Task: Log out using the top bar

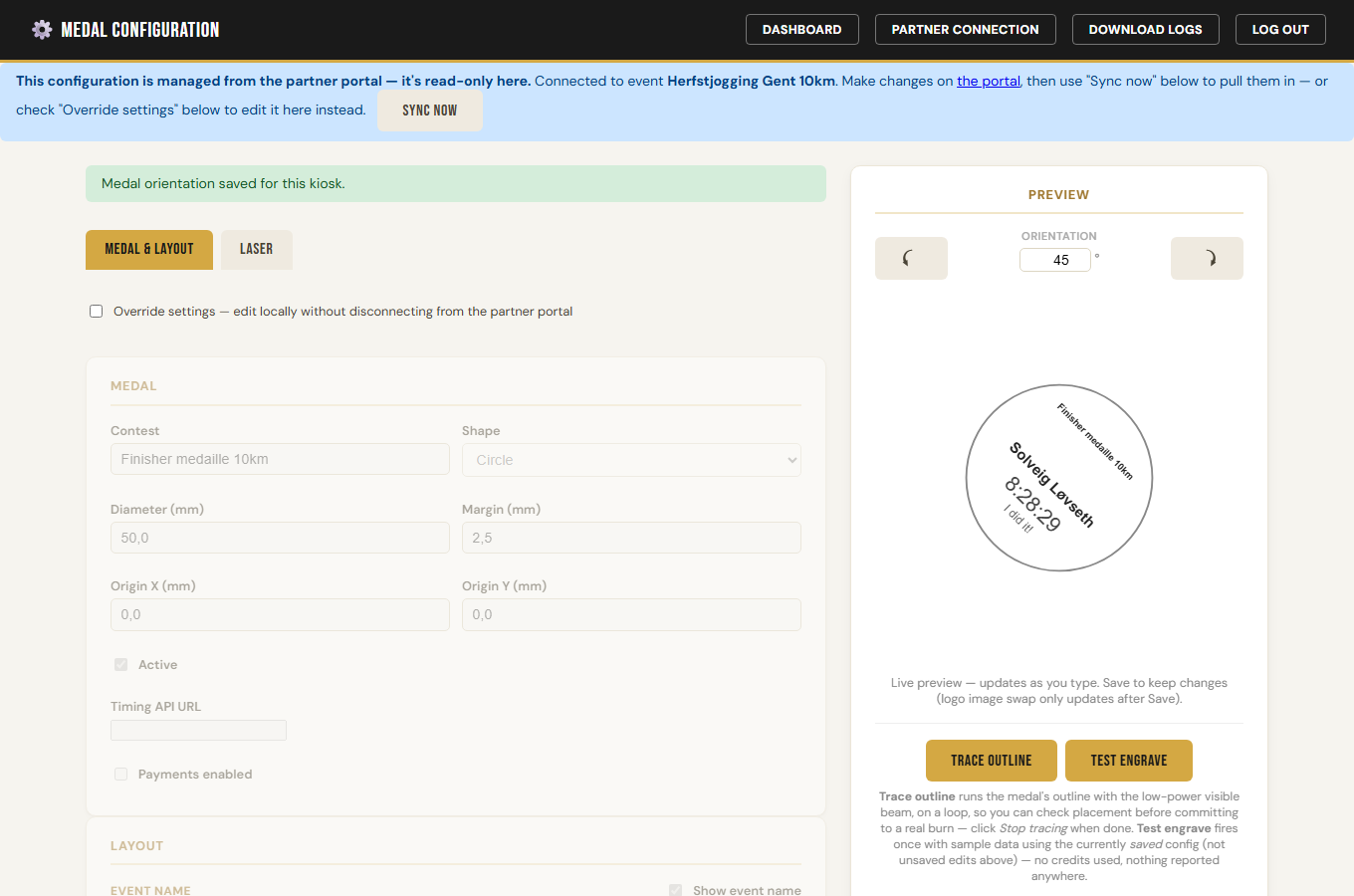Action: 1280,30
